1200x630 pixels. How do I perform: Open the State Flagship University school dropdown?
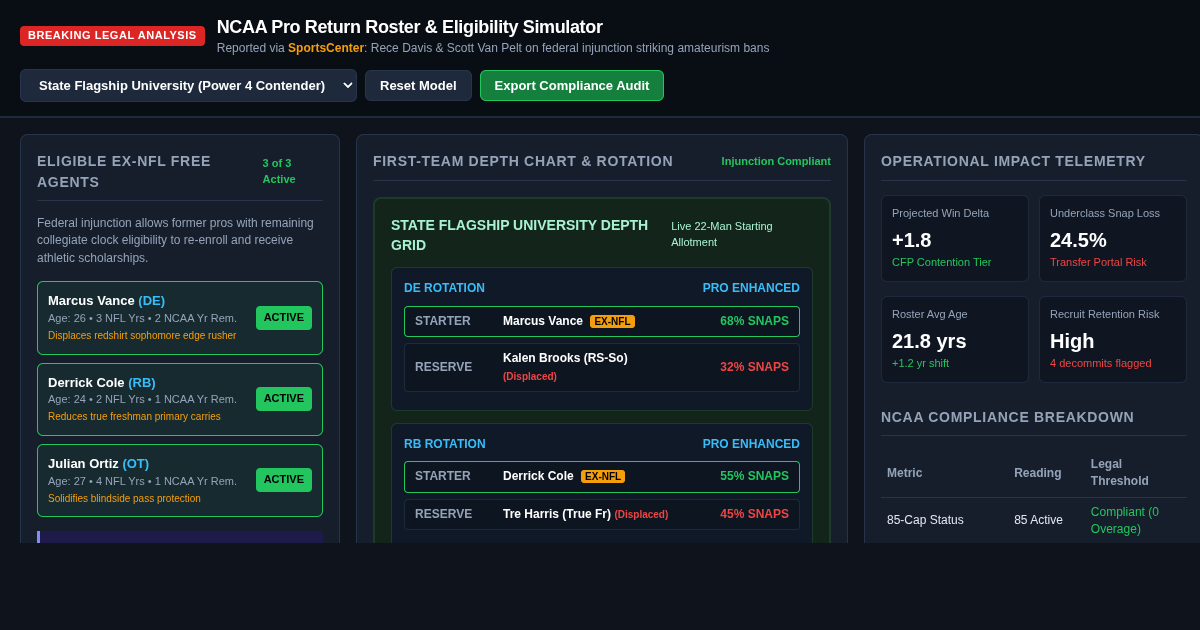pyautogui.click(x=188, y=85)
